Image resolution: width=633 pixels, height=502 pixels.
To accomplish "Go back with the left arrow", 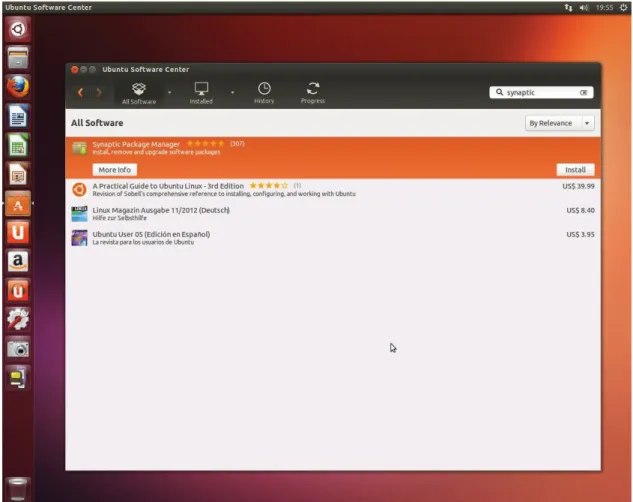I will [x=80, y=92].
